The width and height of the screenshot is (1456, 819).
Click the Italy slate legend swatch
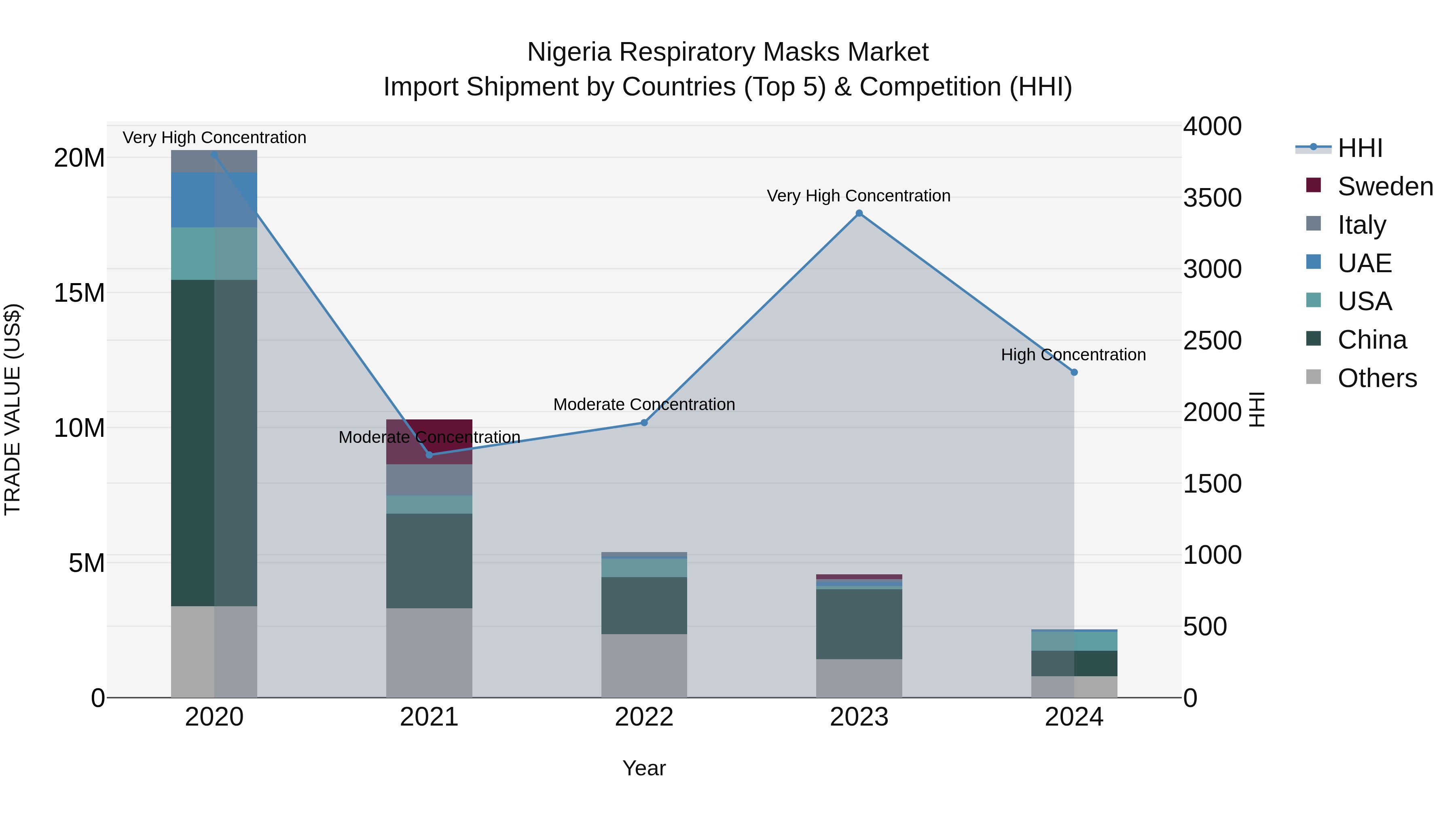coord(1314,224)
